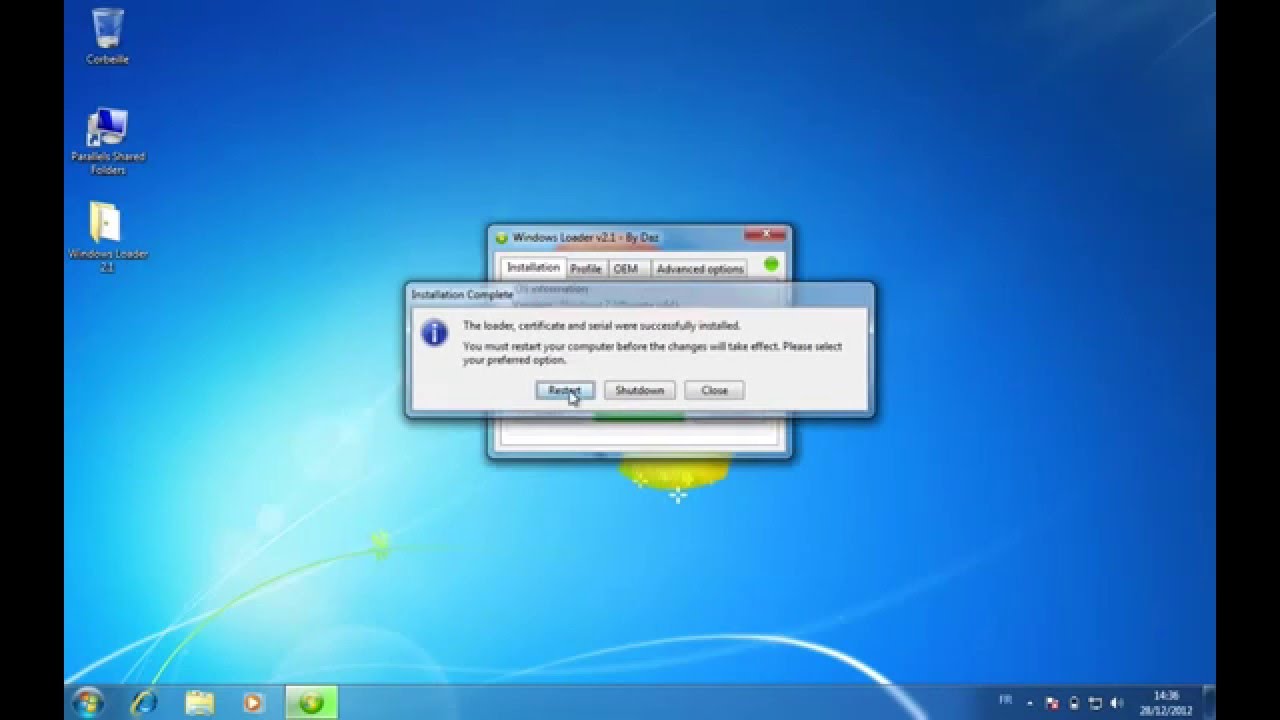This screenshot has height=720, width=1280.
Task: Click the blue information icon in the dialog
Action: pyautogui.click(x=434, y=333)
